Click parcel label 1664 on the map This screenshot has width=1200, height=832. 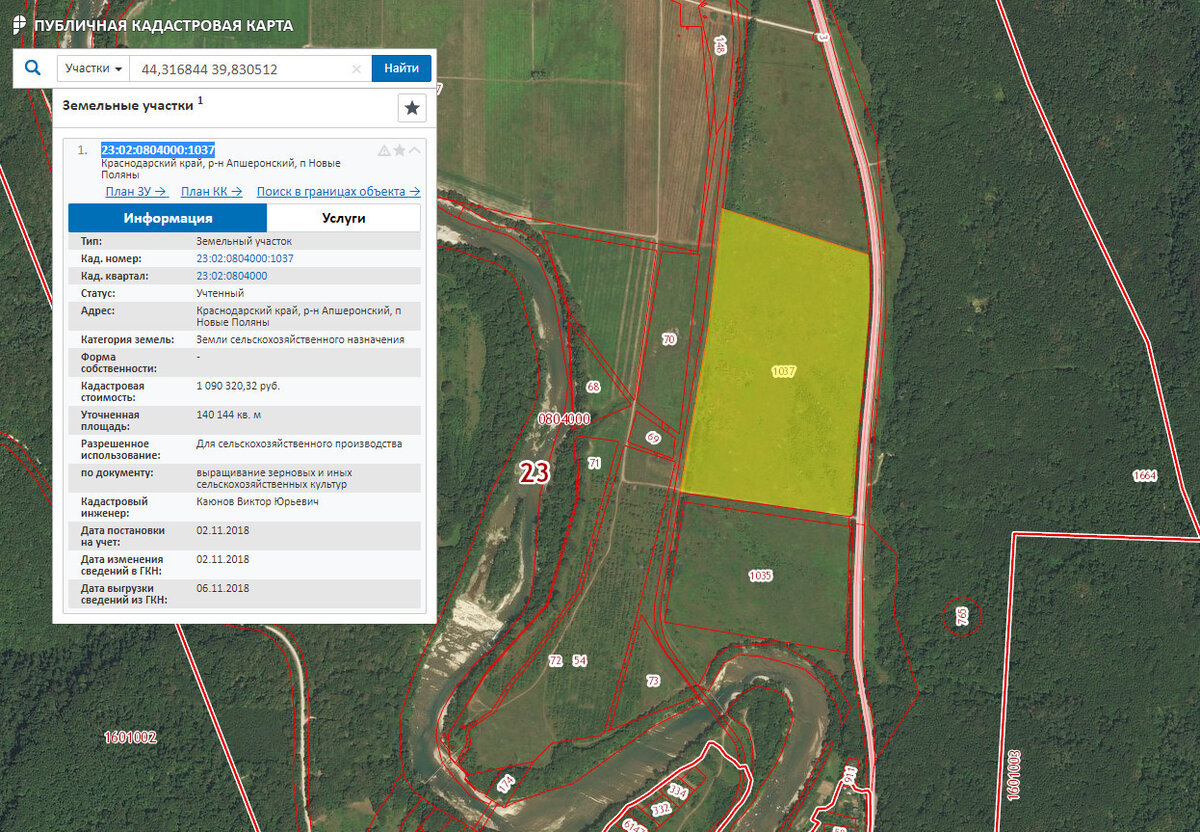coord(1145,476)
